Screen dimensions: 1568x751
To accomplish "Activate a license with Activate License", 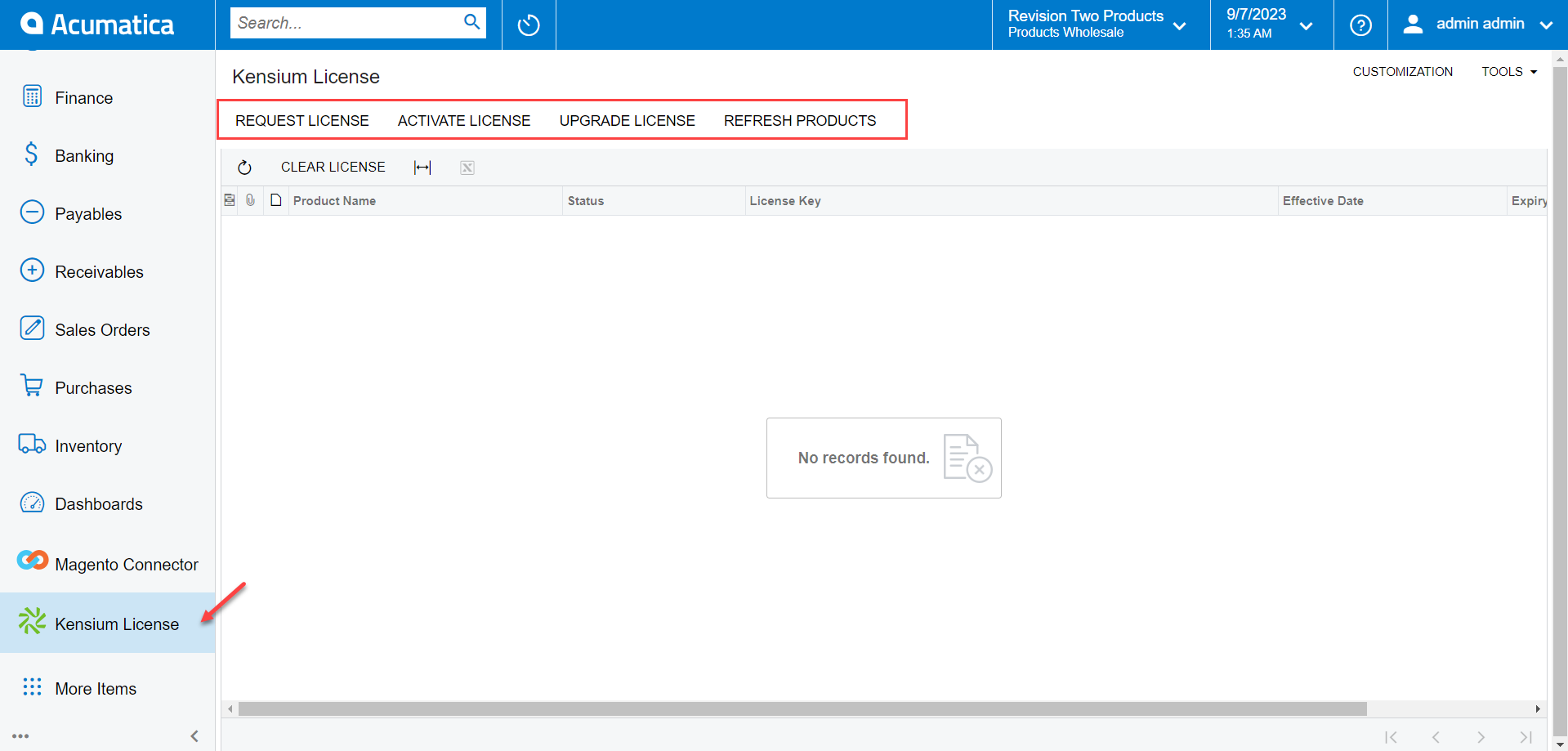I will tap(463, 120).
